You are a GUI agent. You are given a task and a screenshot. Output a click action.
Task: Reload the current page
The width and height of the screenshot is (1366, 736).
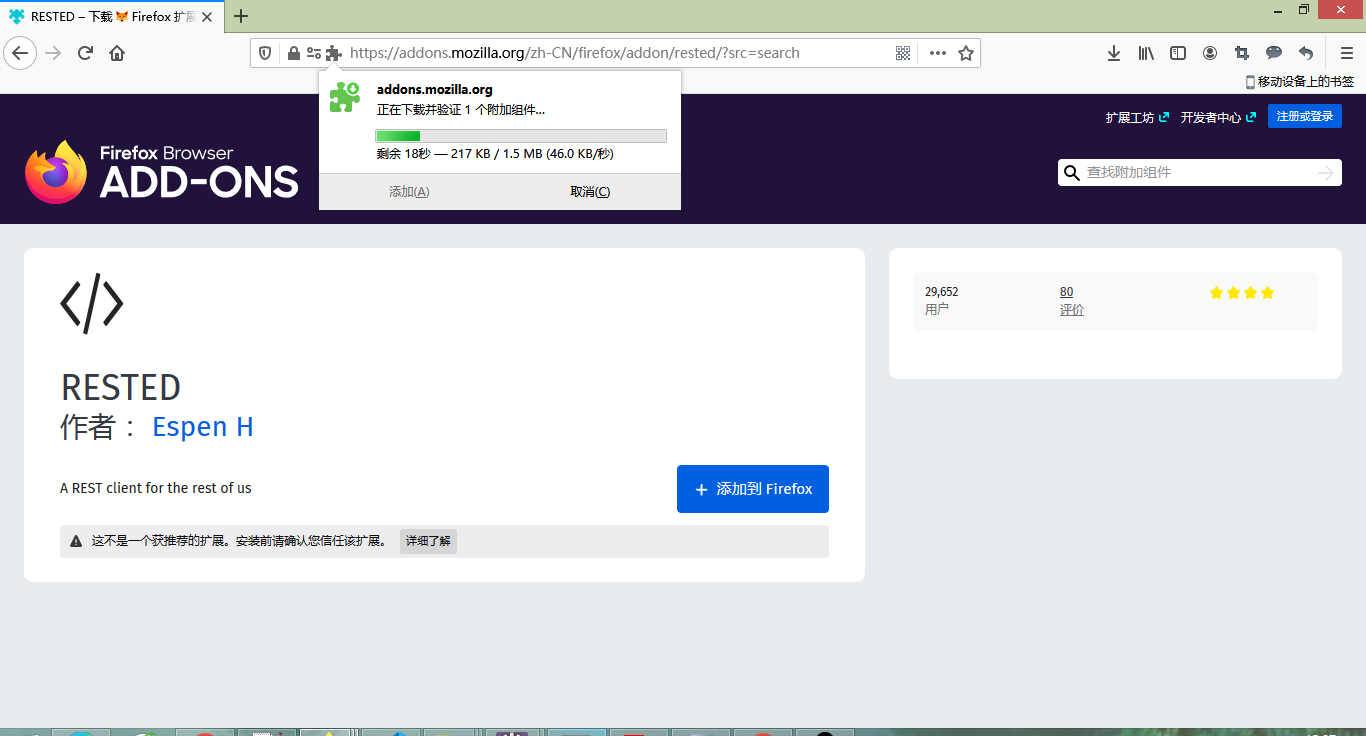(x=86, y=53)
